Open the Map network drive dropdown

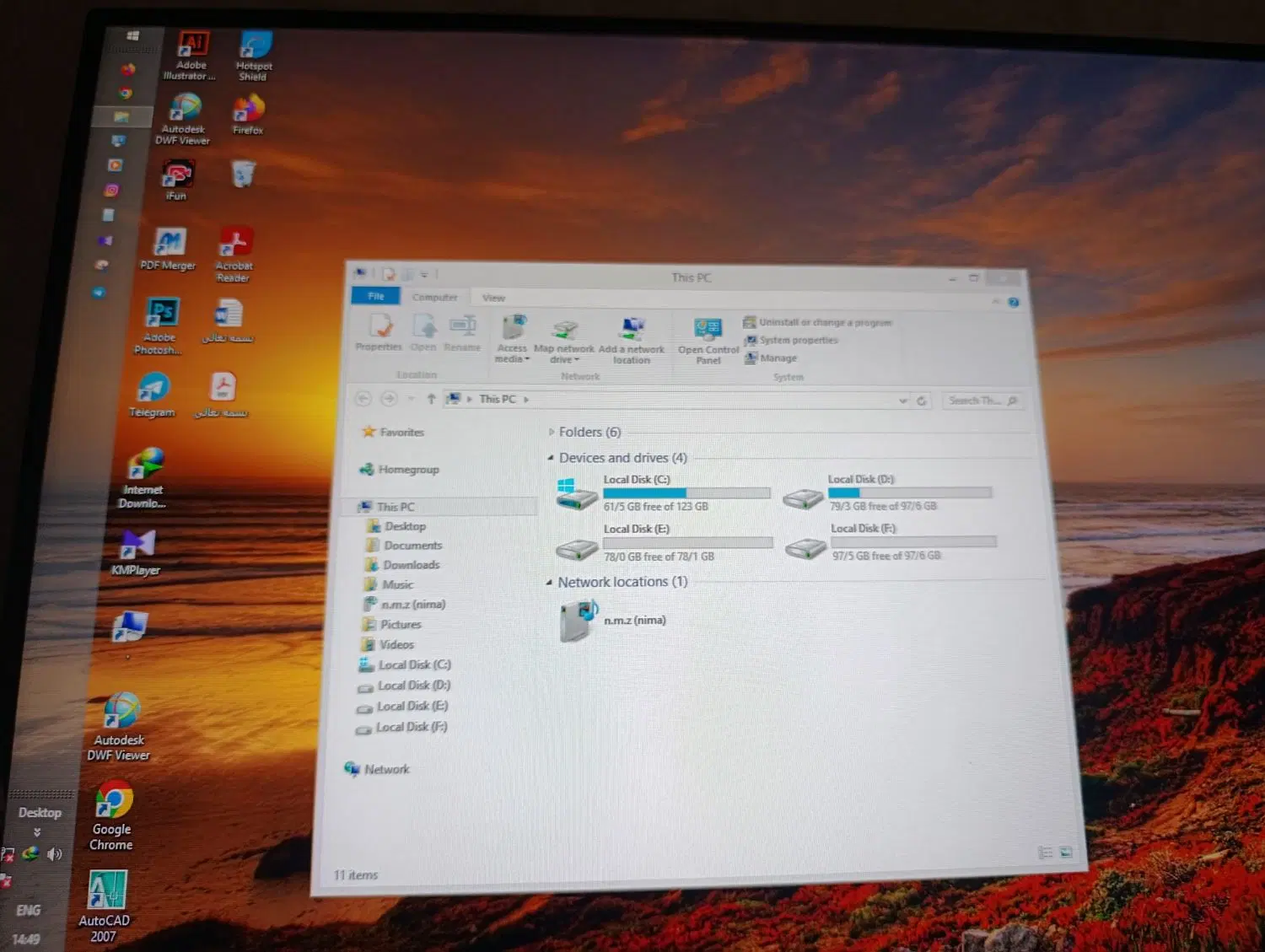[x=564, y=342]
